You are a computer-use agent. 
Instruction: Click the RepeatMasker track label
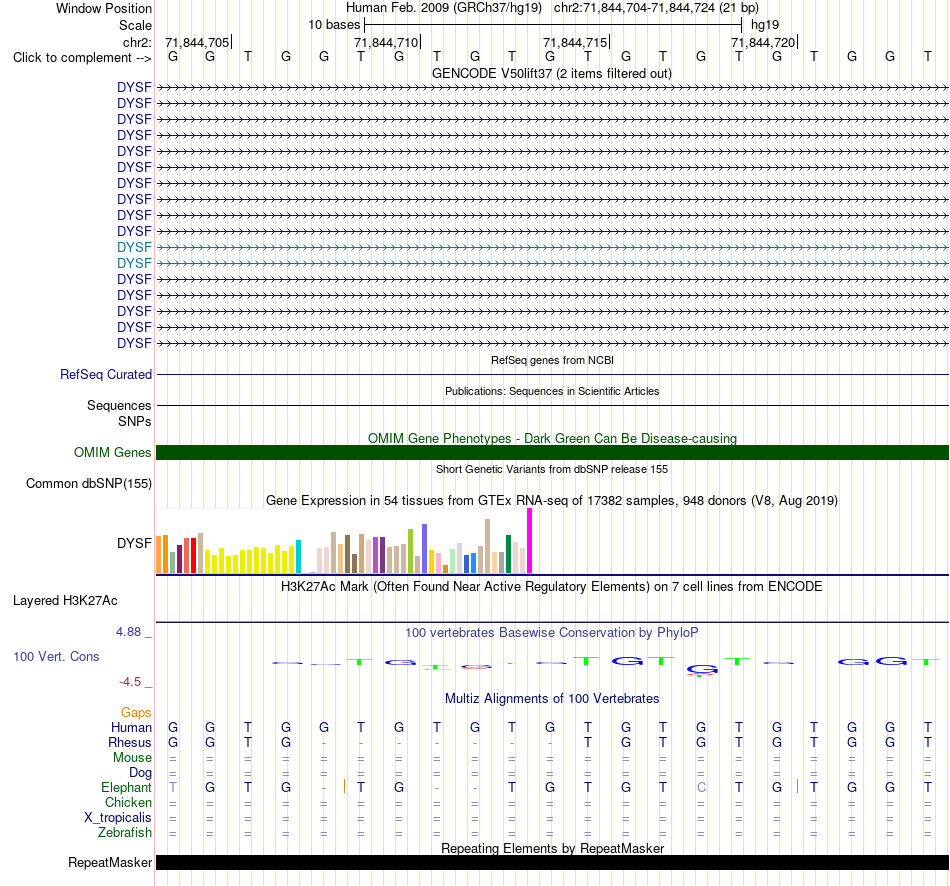[110, 862]
